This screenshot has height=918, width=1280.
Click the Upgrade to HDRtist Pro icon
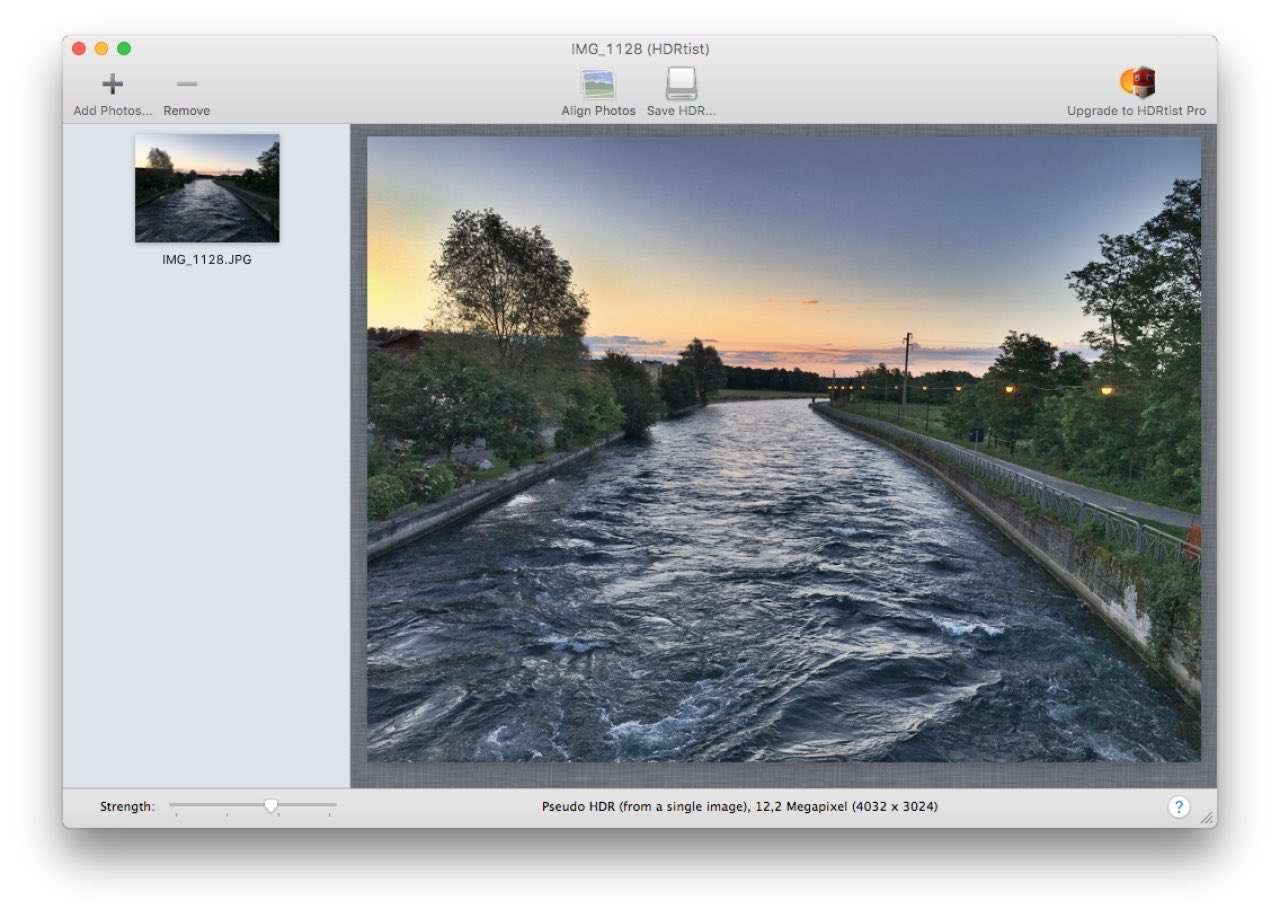point(1137,83)
